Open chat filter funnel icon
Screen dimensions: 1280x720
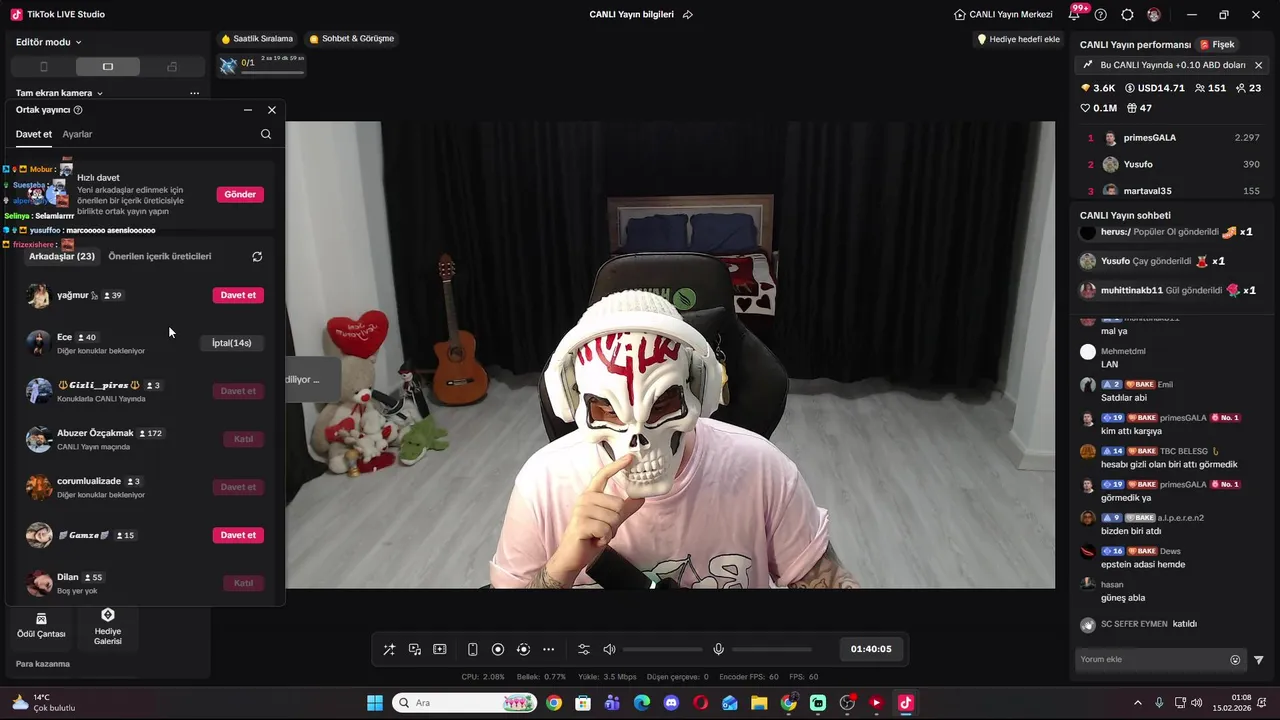(x=1259, y=660)
